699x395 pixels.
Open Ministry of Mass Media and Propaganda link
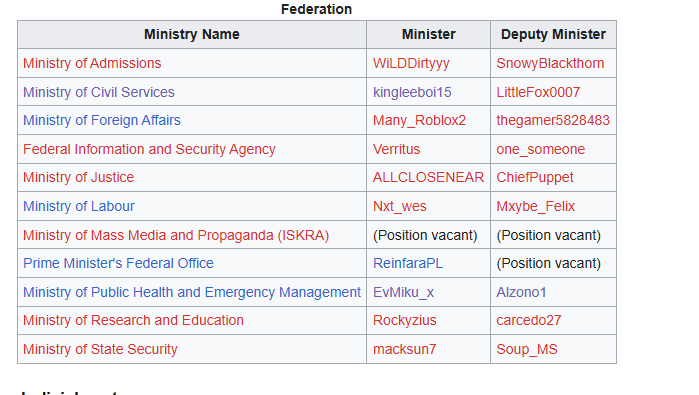click(x=176, y=235)
